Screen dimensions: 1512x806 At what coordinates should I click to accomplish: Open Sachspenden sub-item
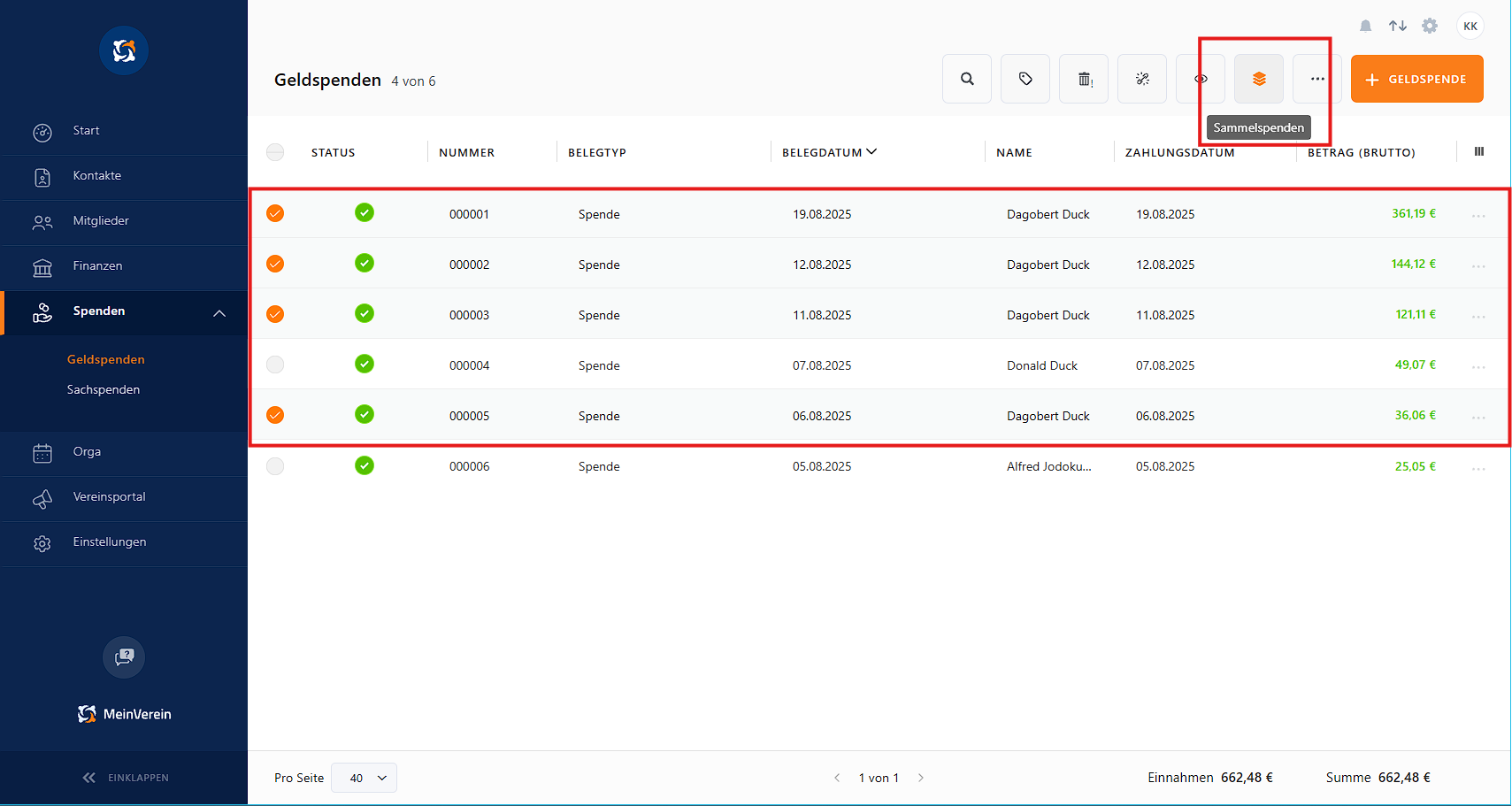(104, 389)
